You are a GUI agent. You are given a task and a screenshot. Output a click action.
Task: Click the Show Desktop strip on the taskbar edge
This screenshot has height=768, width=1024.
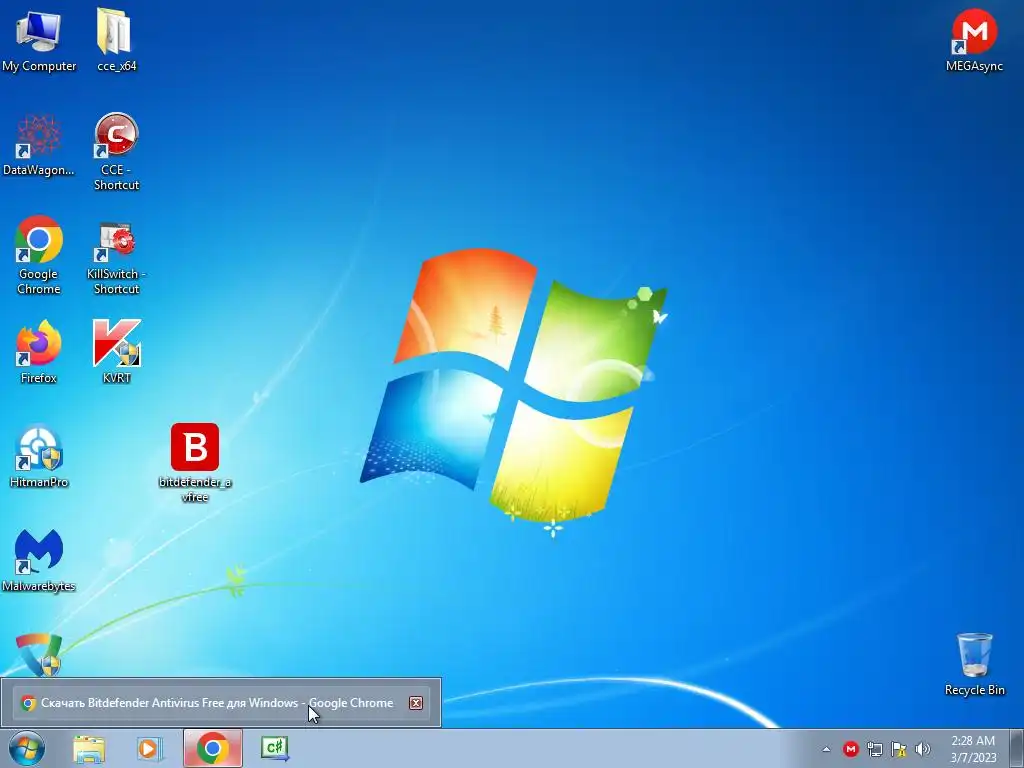coord(1017,748)
